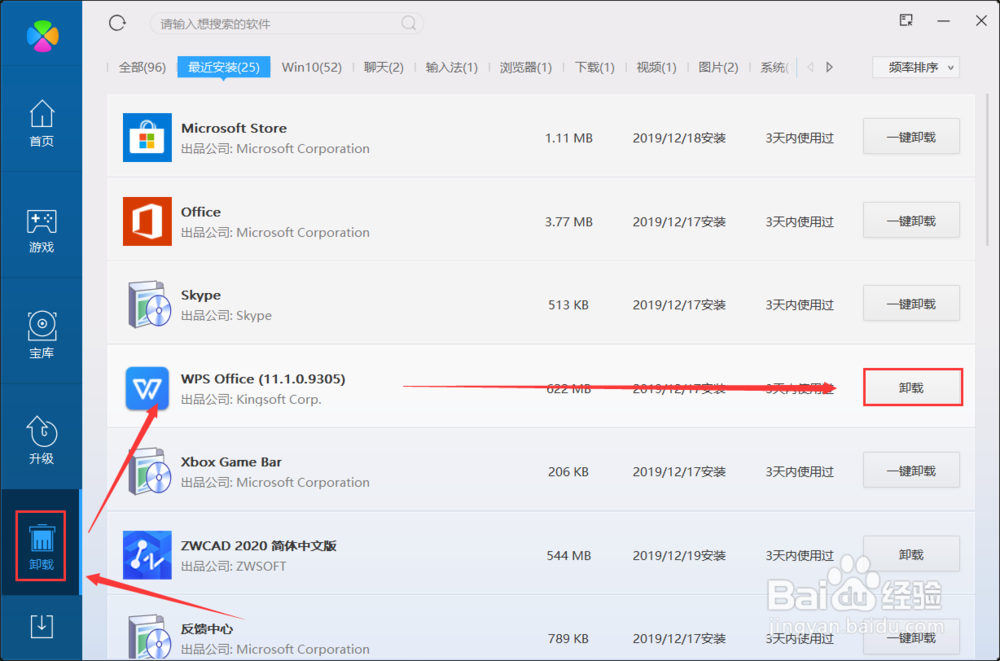Click 卸载 for ZWCAD 2020

coord(911,554)
